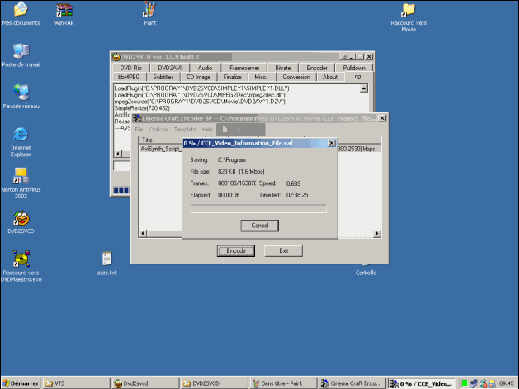
Task: Click the encoding progress bar
Action: [259, 209]
